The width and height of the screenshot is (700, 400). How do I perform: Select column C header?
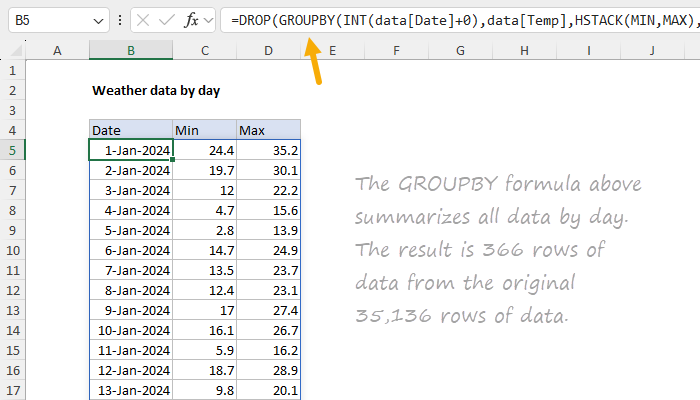(x=204, y=50)
